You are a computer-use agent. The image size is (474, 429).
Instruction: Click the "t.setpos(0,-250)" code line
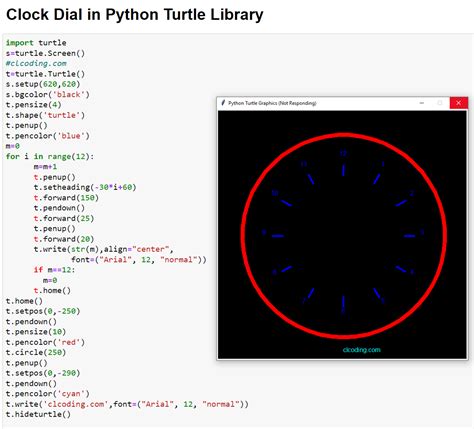pyautogui.click(x=43, y=311)
